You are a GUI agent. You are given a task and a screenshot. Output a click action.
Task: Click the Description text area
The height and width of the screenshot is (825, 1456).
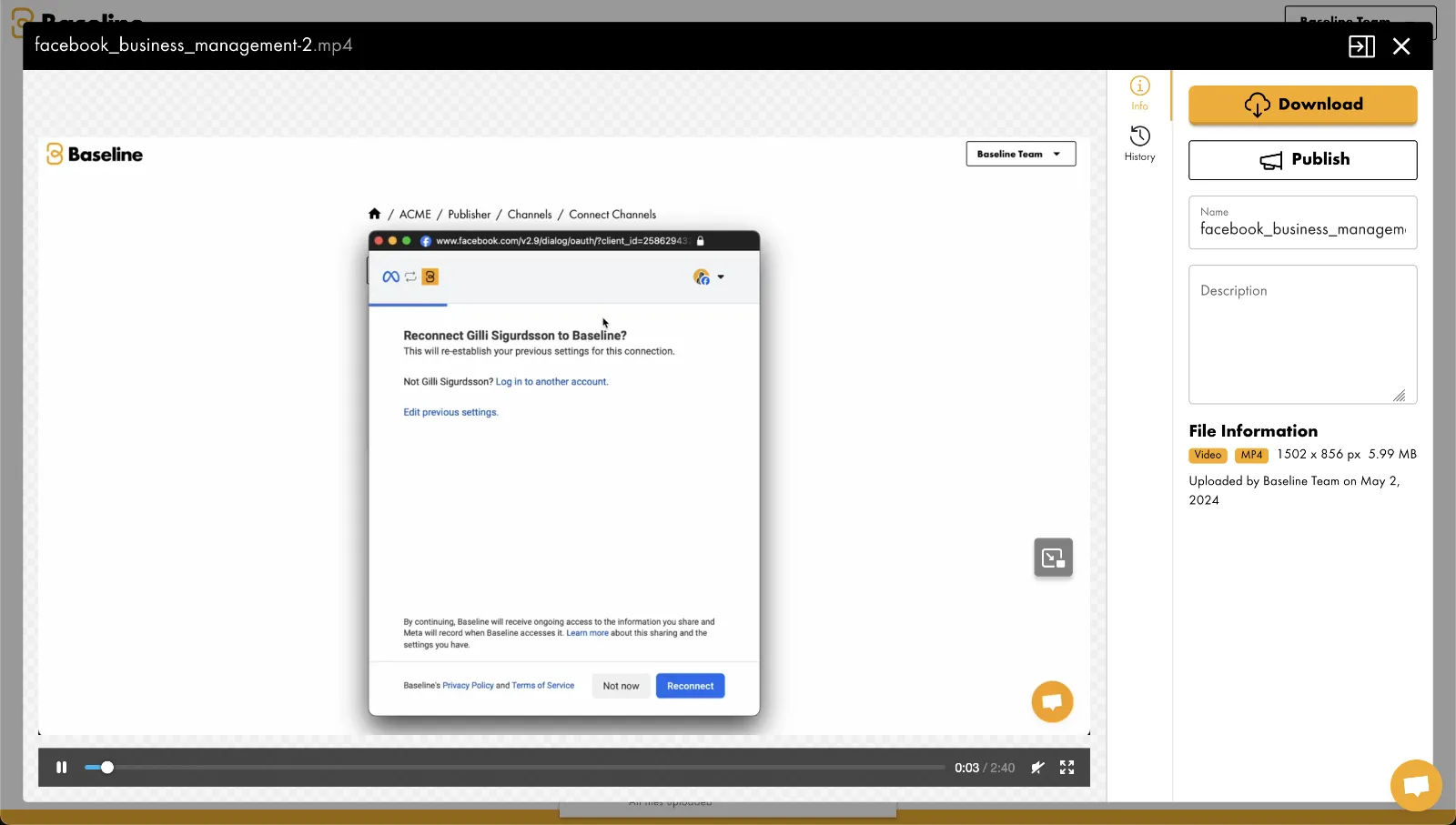(1303, 335)
